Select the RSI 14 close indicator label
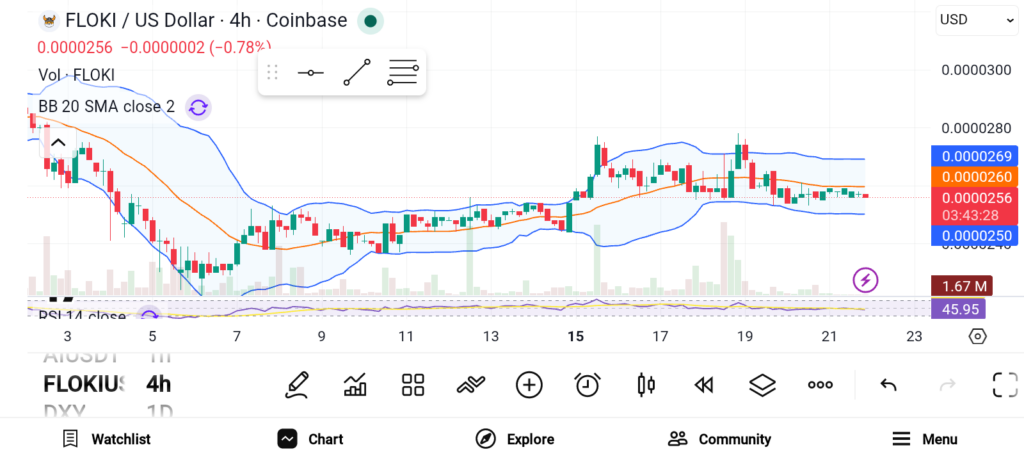1024x461 pixels. [x=82, y=317]
